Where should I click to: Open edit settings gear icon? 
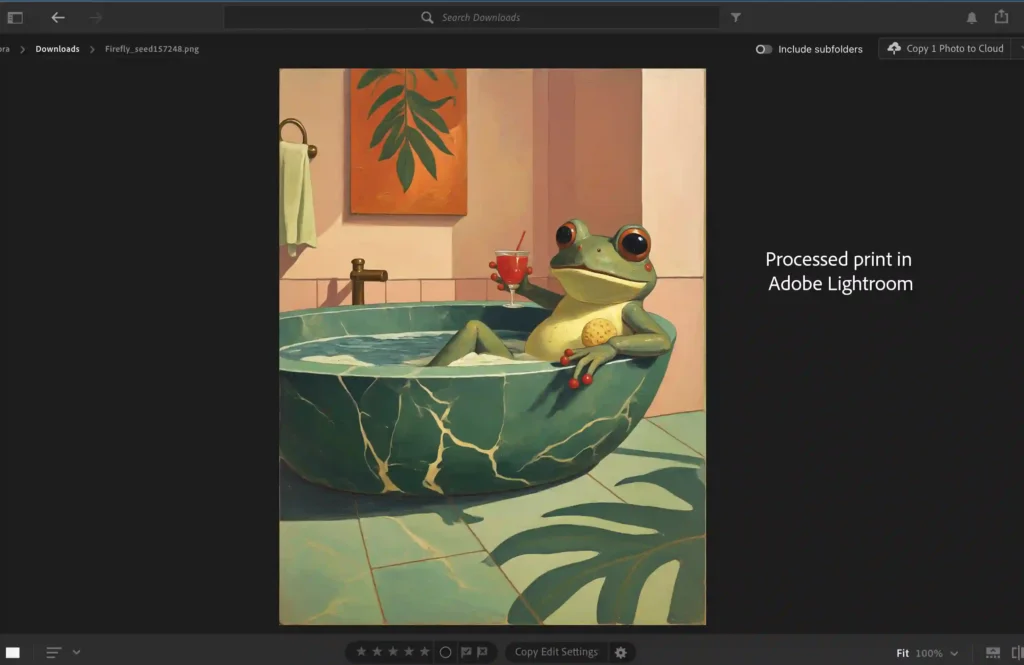pos(620,652)
